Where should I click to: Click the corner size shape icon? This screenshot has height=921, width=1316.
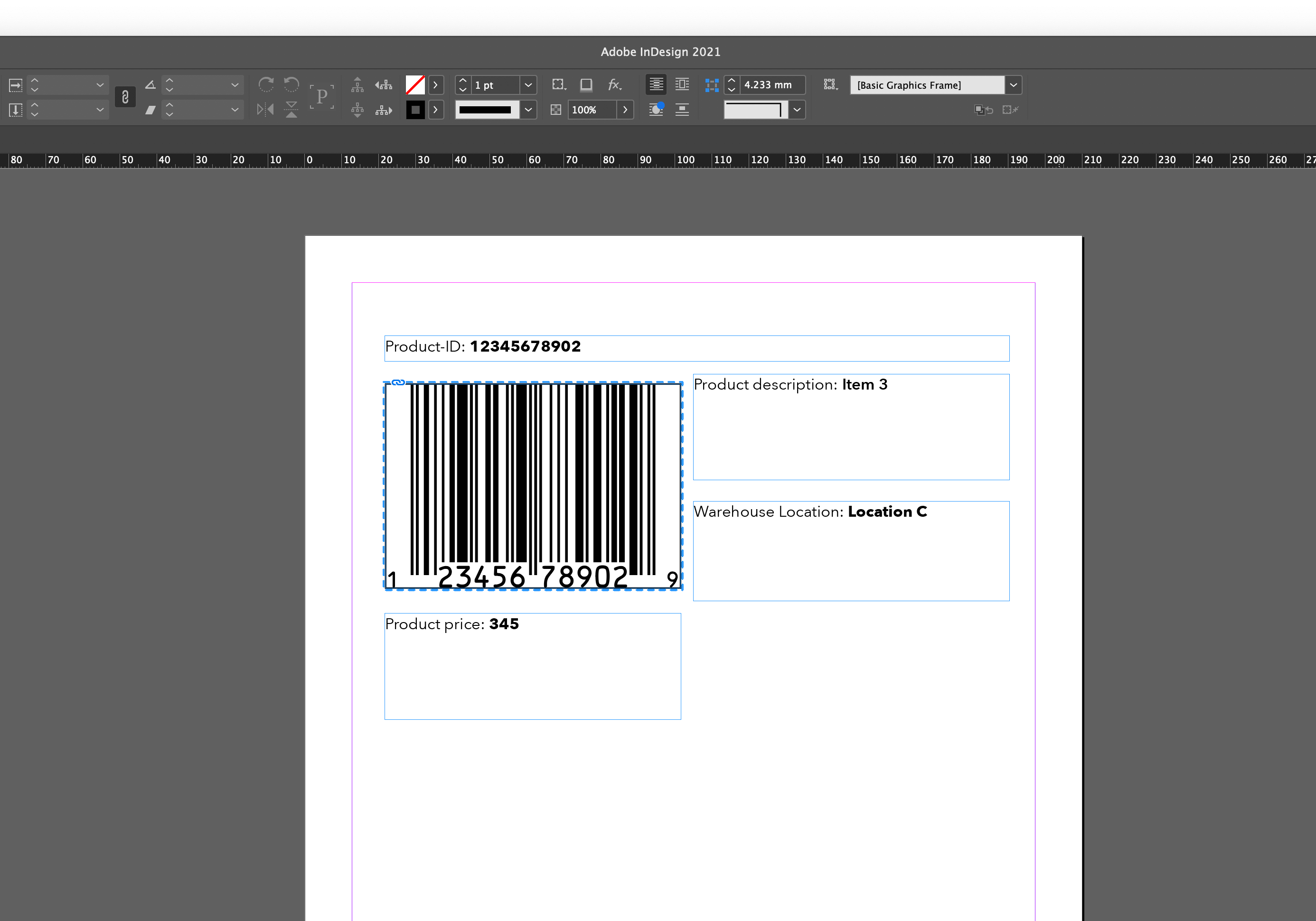[712, 85]
